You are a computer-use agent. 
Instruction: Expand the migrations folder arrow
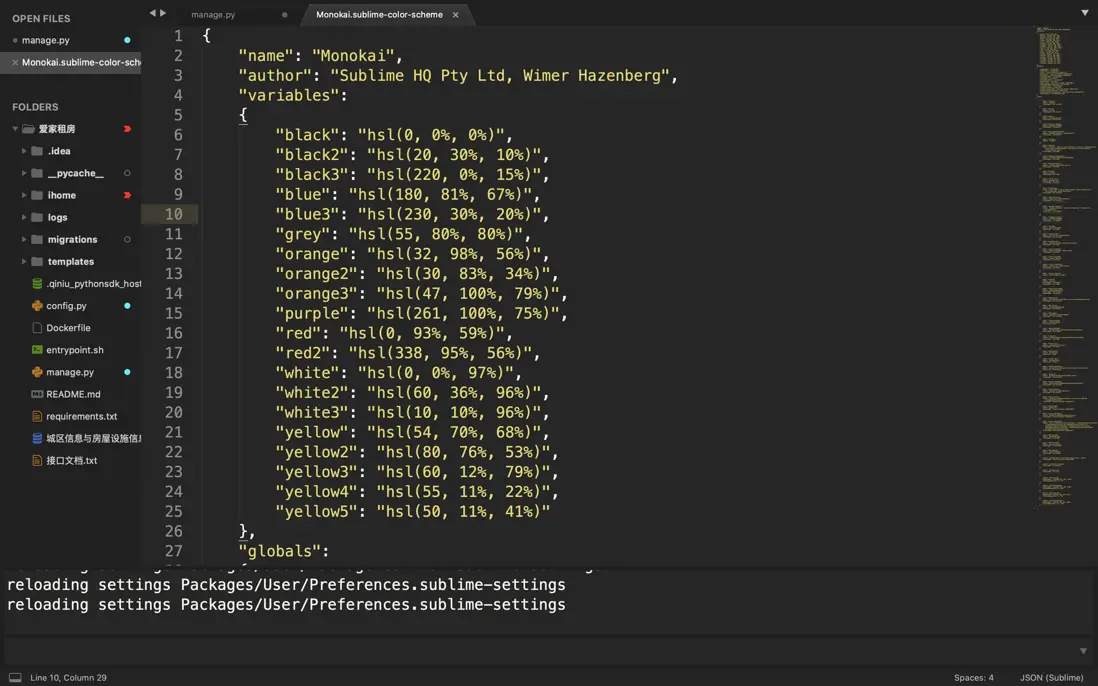[24, 240]
